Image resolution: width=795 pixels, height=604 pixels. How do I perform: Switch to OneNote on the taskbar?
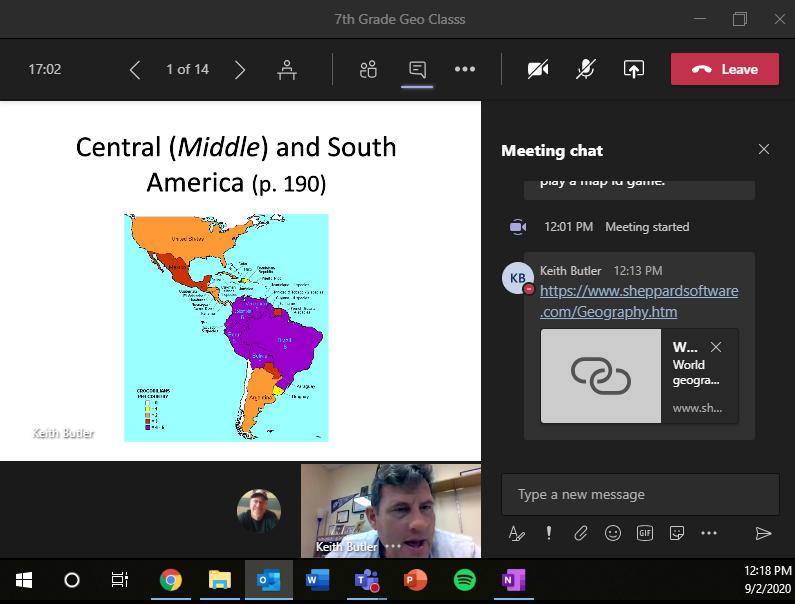[x=514, y=580]
